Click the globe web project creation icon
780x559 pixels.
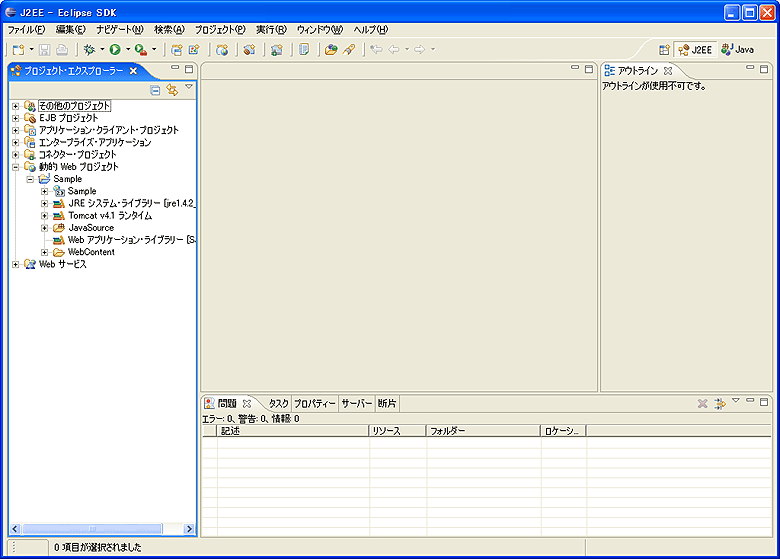coord(222,49)
